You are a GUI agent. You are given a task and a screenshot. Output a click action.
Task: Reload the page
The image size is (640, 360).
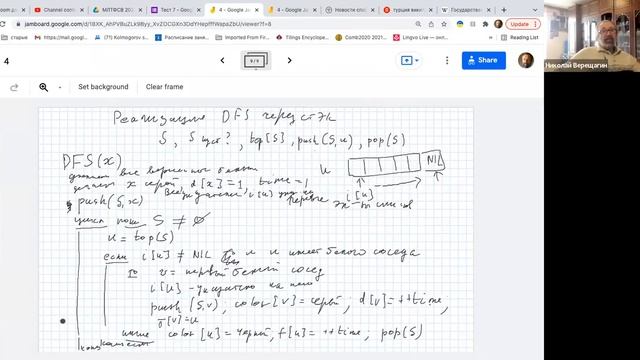pos(3,24)
